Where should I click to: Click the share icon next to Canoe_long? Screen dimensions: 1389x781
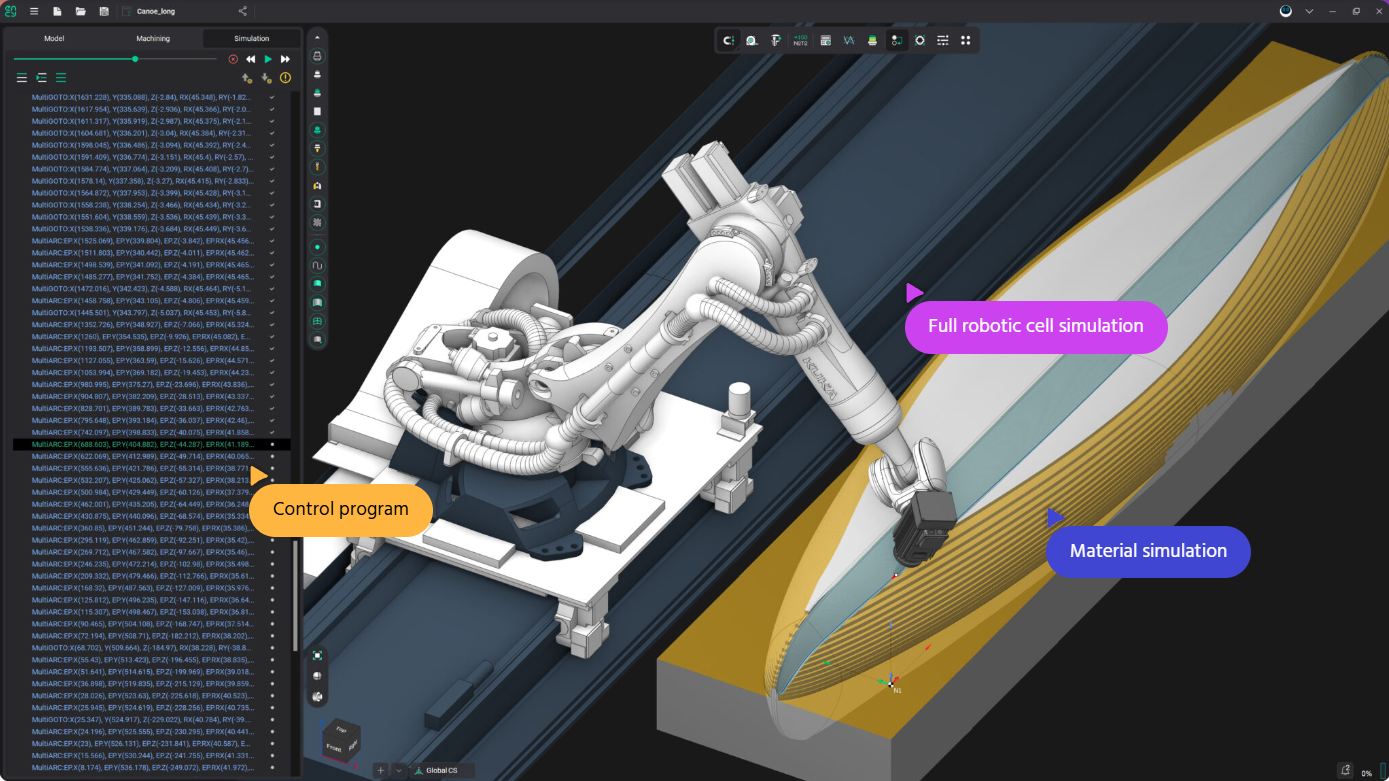point(243,11)
